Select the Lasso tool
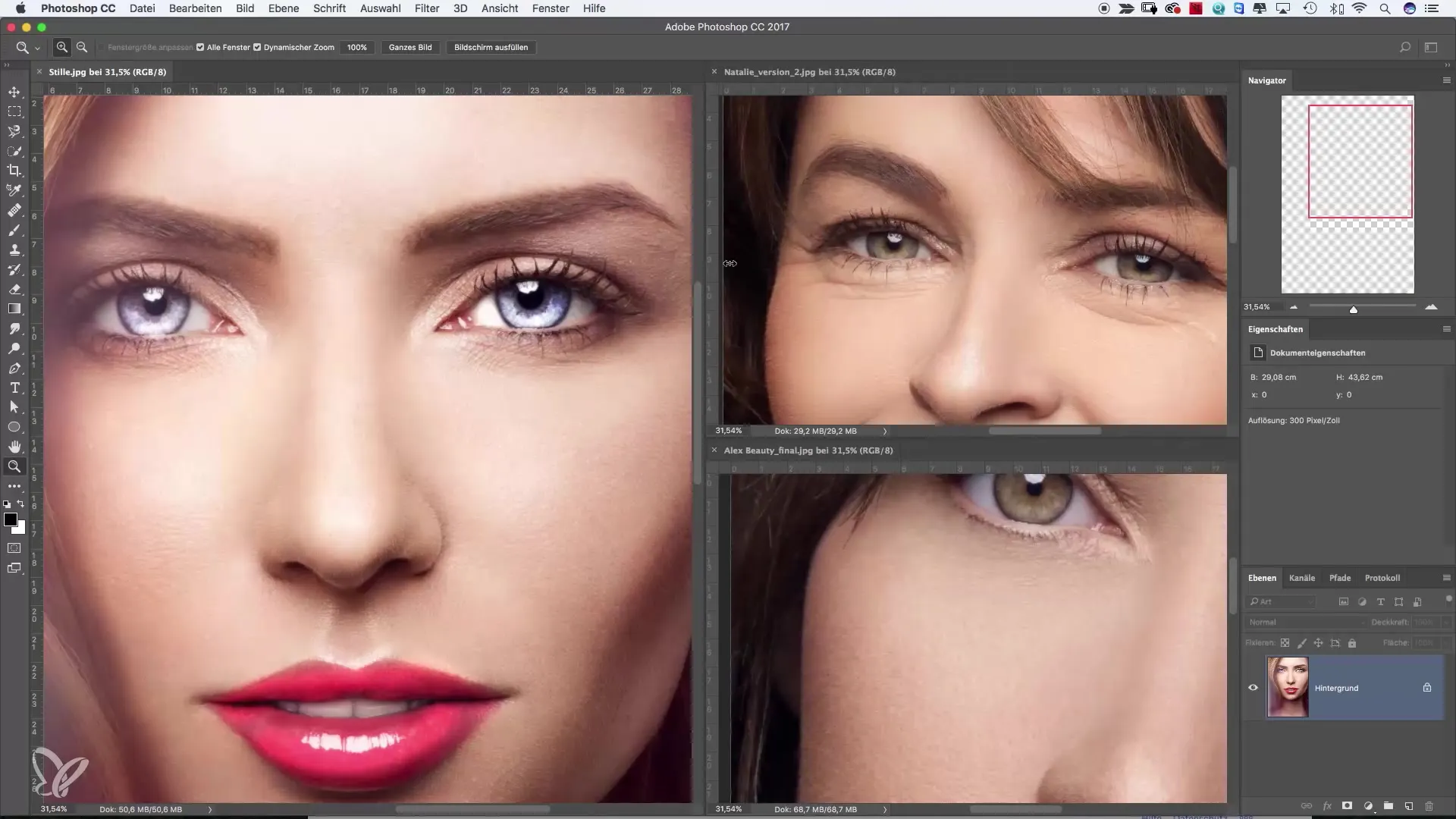 14,131
